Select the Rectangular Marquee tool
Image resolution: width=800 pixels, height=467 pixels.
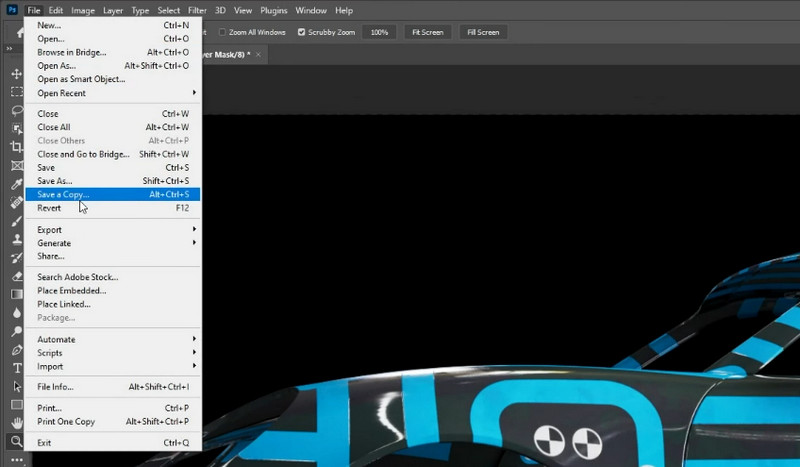[x=16, y=92]
